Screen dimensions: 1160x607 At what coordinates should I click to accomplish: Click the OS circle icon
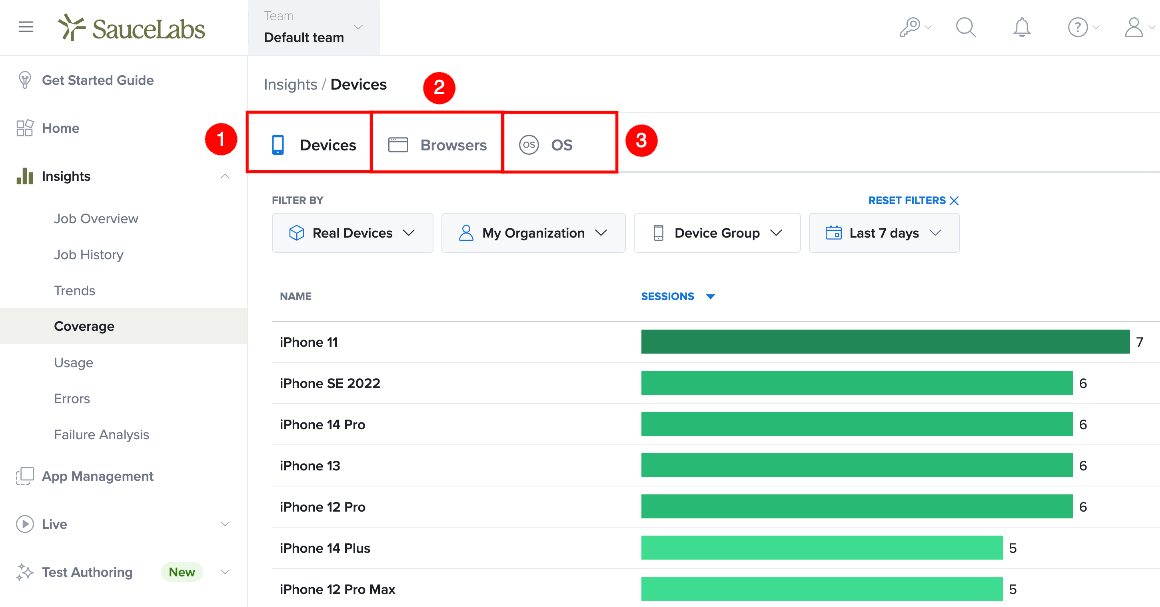click(529, 144)
